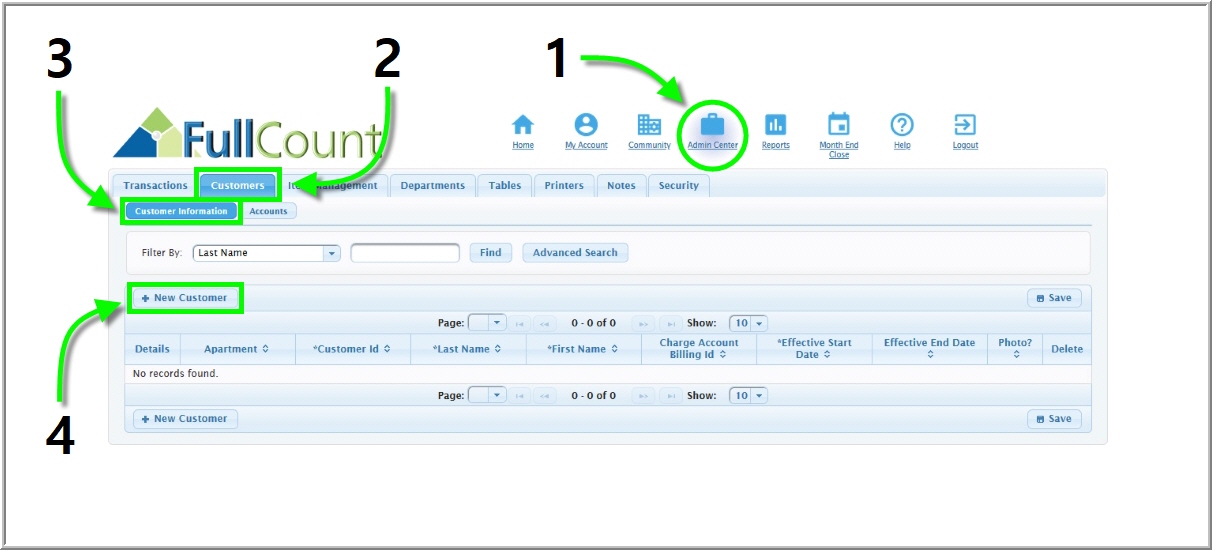Click the Logout icon
This screenshot has width=1212, height=550.
click(x=965, y=125)
